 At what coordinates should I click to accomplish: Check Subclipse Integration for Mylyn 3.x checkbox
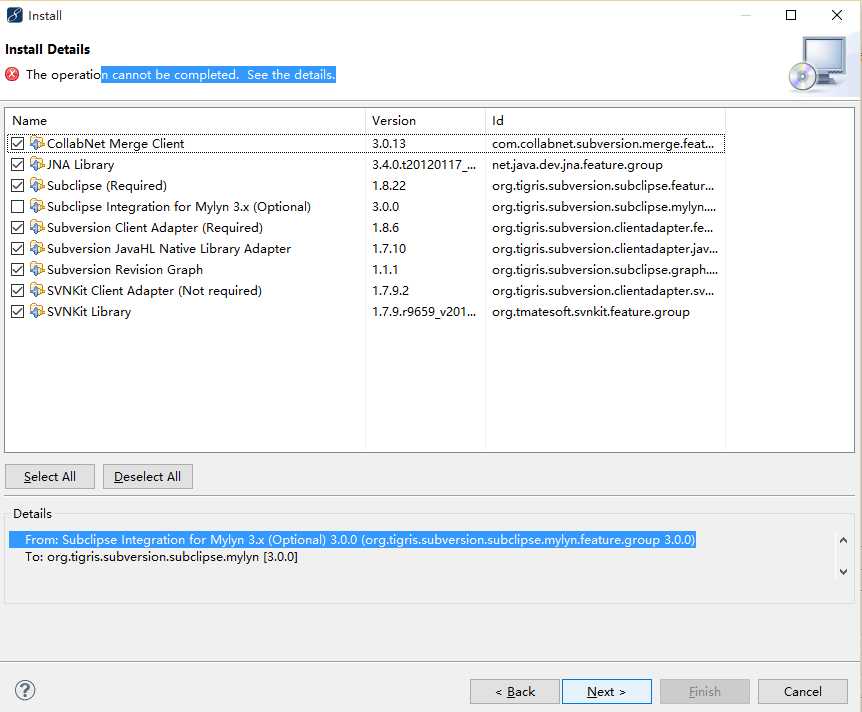18,206
